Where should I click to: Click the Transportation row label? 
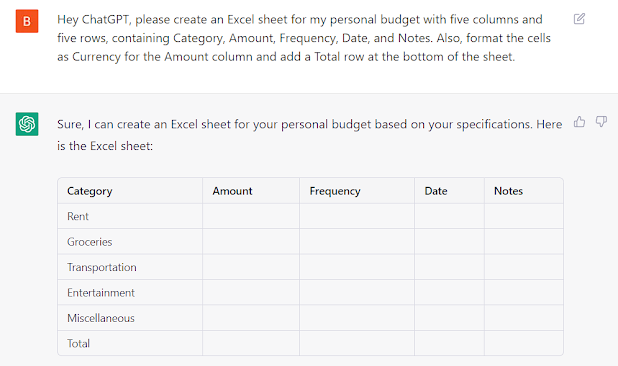click(102, 267)
